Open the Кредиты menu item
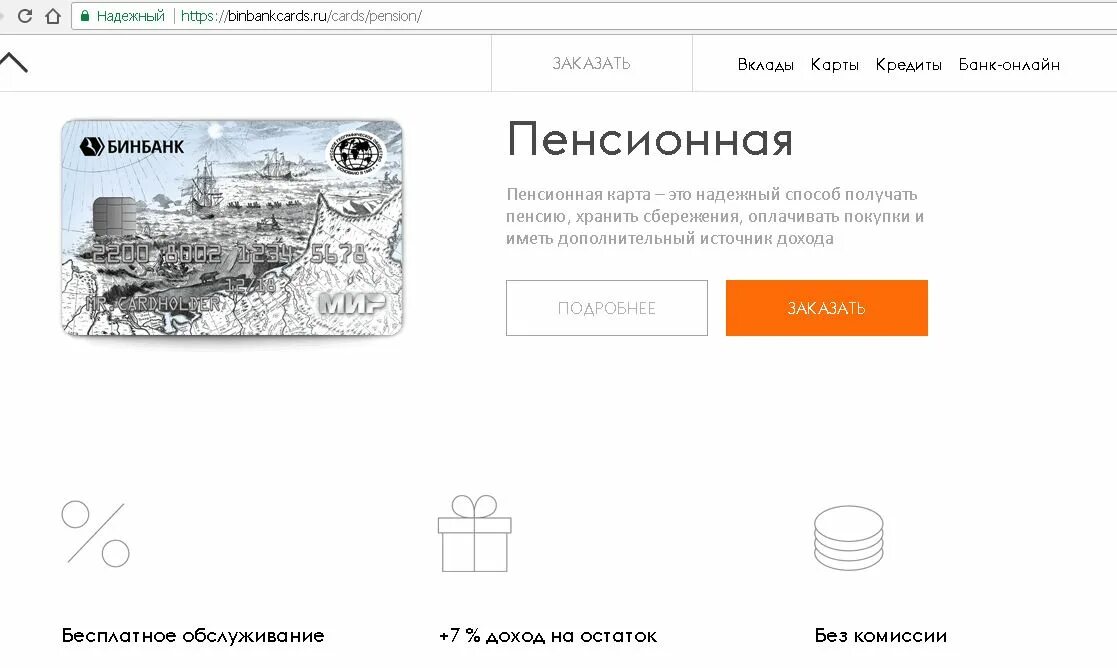Image resolution: width=1117 pixels, height=668 pixels. coord(908,65)
